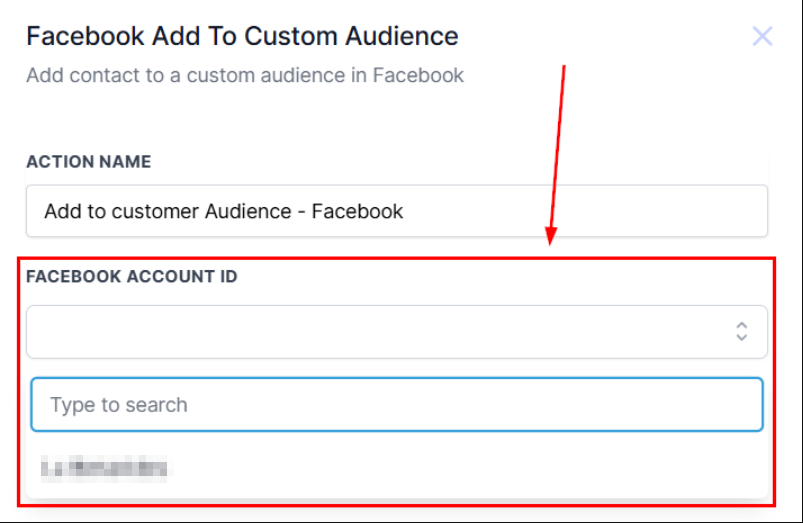Collapse the account list with the selector arrows
The height and width of the screenshot is (523, 803).
click(741, 331)
